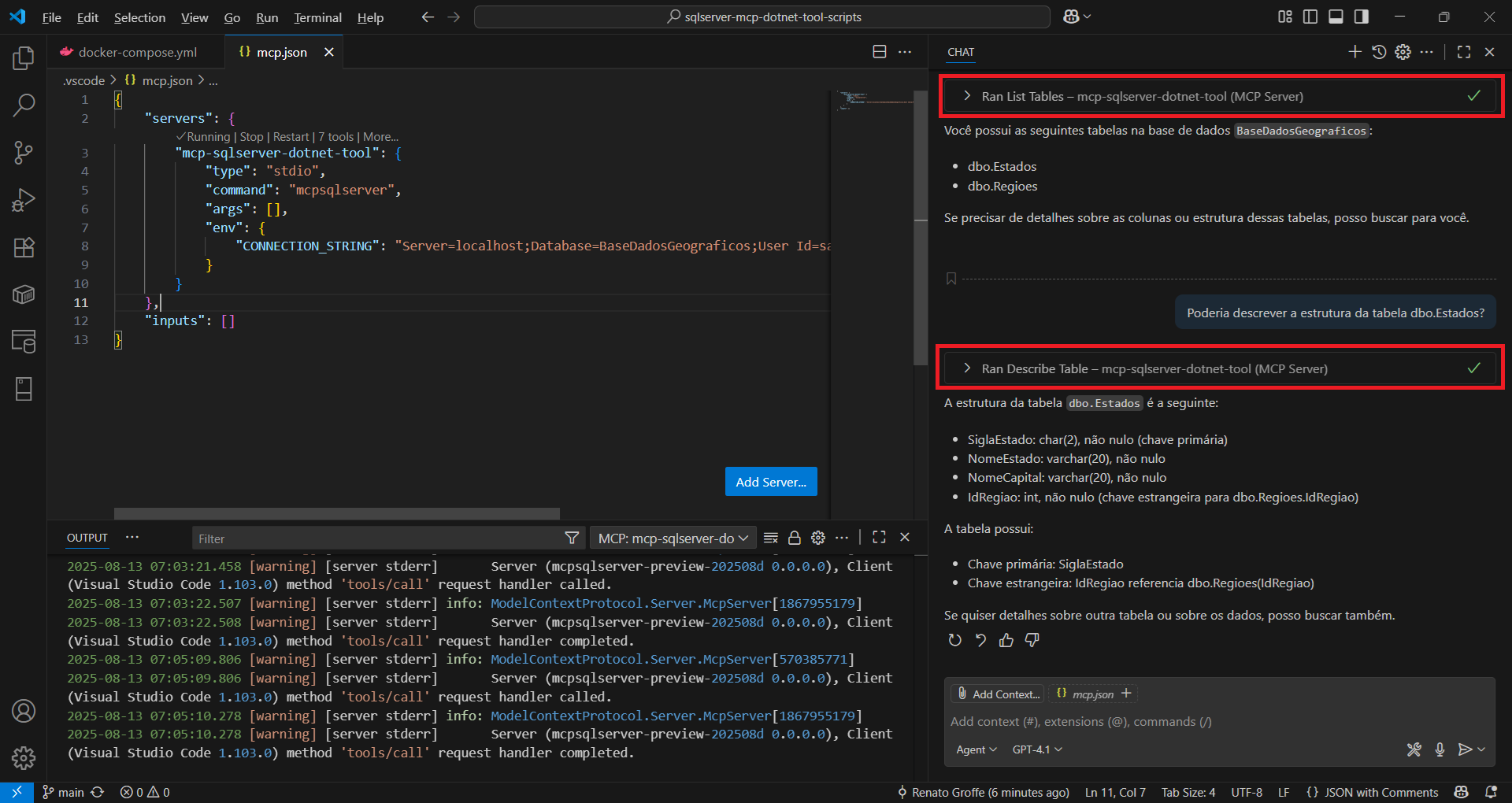1512x803 pixels.
Task: Configure tools in chat input
Action: click(1414, 749)
